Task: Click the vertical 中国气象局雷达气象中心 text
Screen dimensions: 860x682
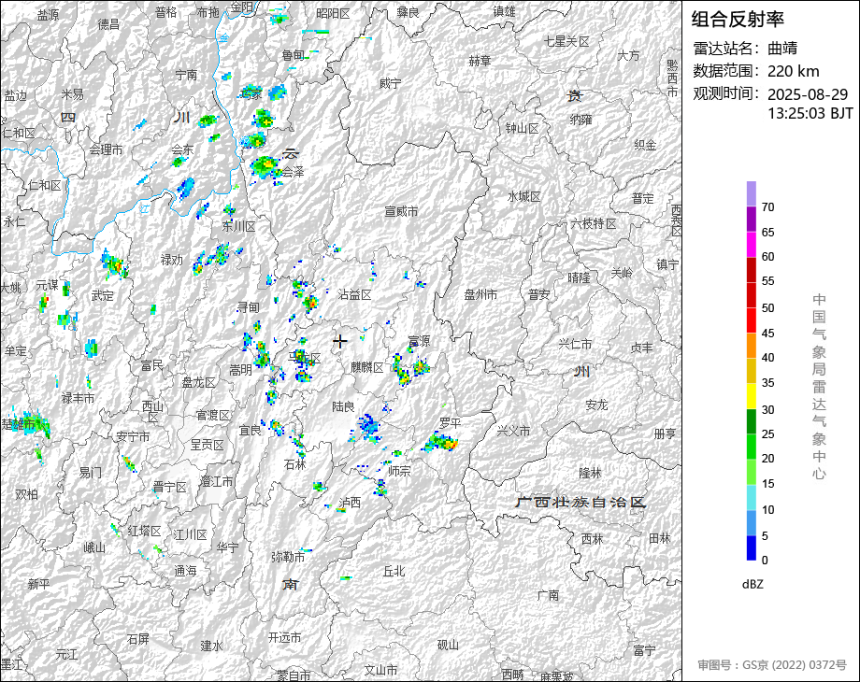Action: pyautogui.click(x=819, y=386)
